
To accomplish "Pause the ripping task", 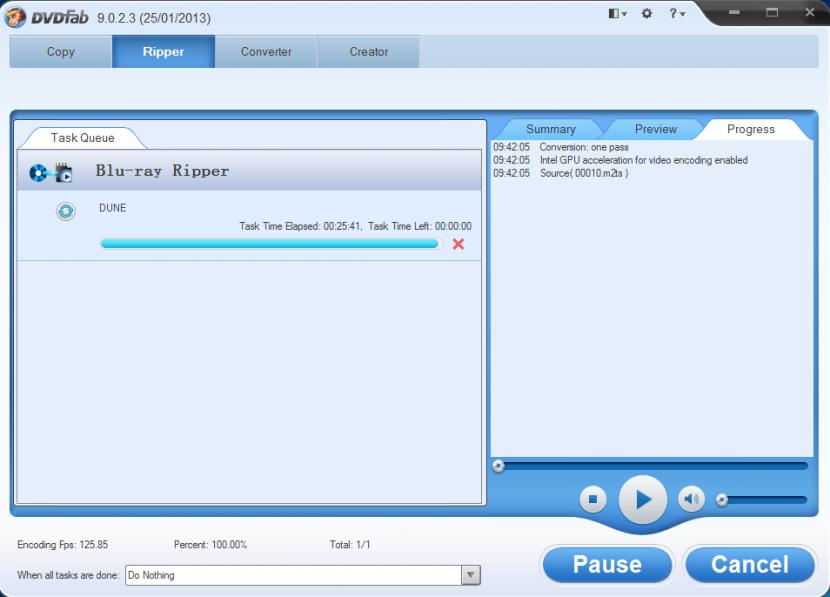I will coord(607,565).
